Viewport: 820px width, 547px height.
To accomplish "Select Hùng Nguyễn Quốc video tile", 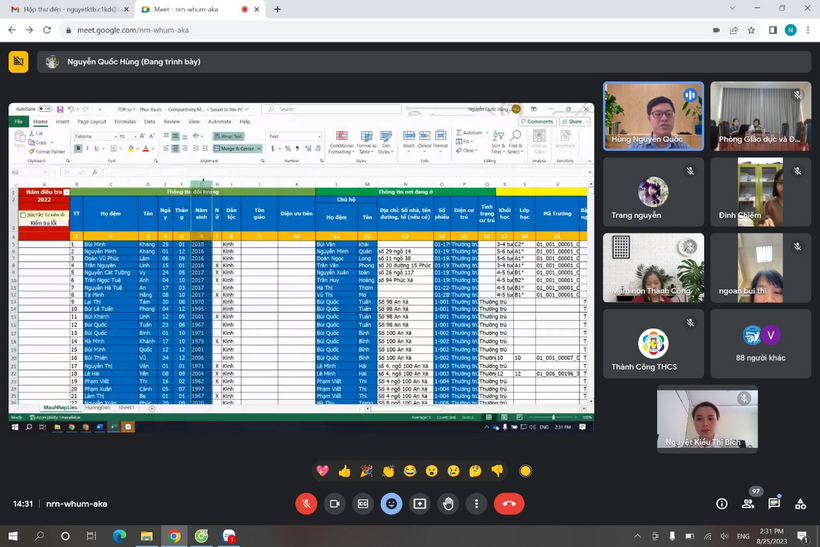I will pyautogui.click(x=653, y=116).
